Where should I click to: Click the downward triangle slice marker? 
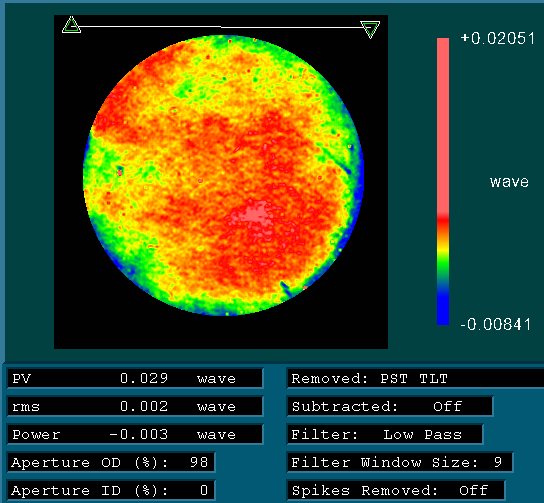pos(370,29)
